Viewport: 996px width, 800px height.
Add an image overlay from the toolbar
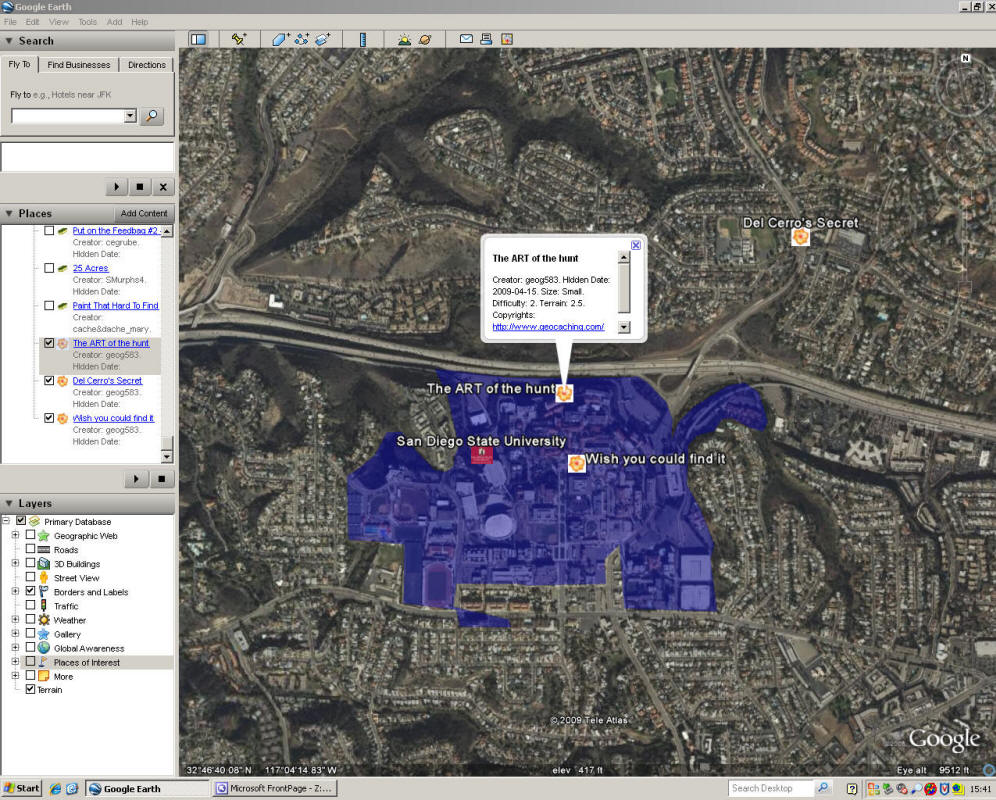pyautogui.click(x=322, y=39)
